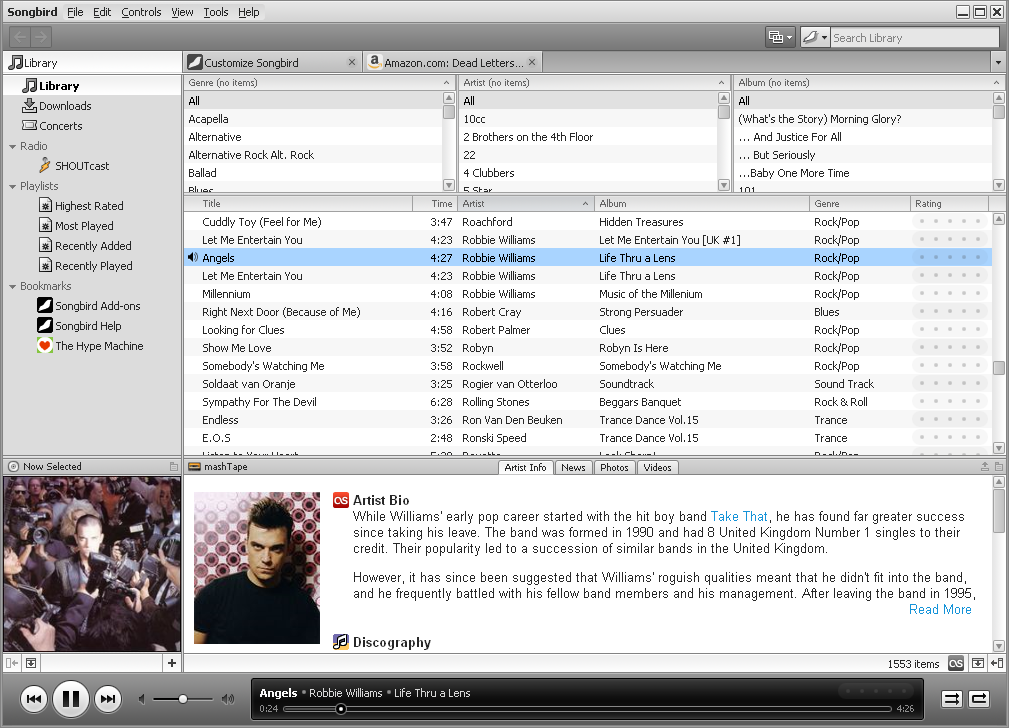The height and width of the screenshot is (728, 1009).
Task: Toggle the mashTape pane from the status bar
Action: point(977,663)
